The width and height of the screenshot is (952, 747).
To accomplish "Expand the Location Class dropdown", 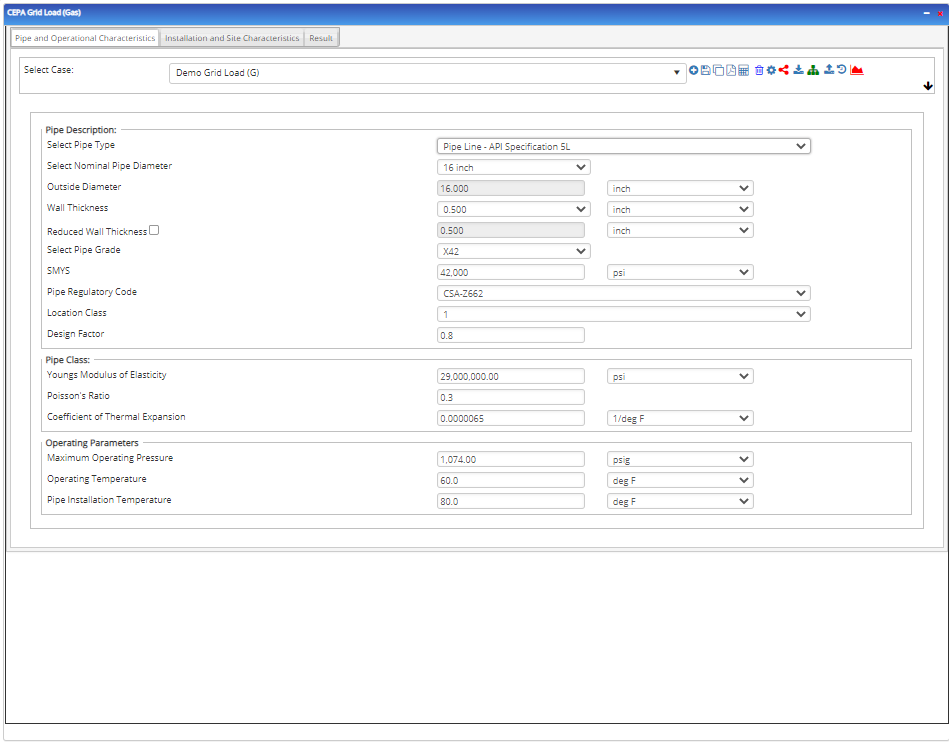I will point(623,313).
